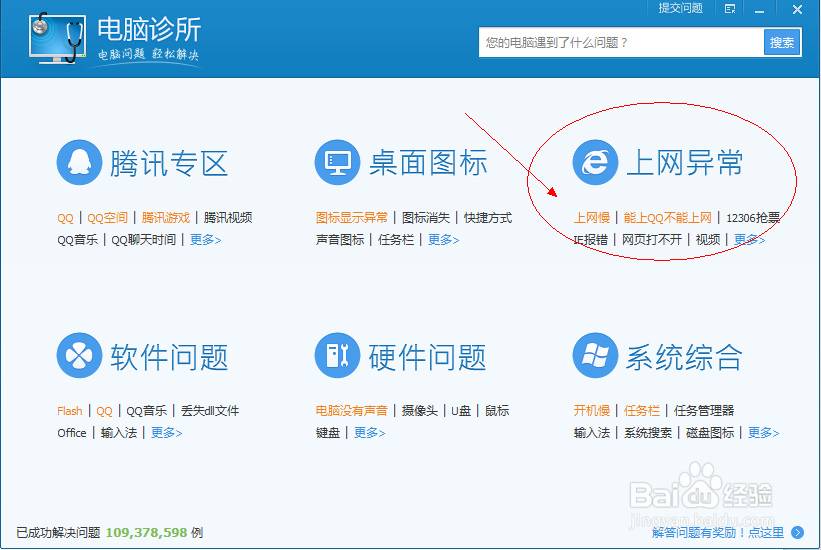Select the 图标消失 link
821x550 pixels.
click(x=426, y=218)
